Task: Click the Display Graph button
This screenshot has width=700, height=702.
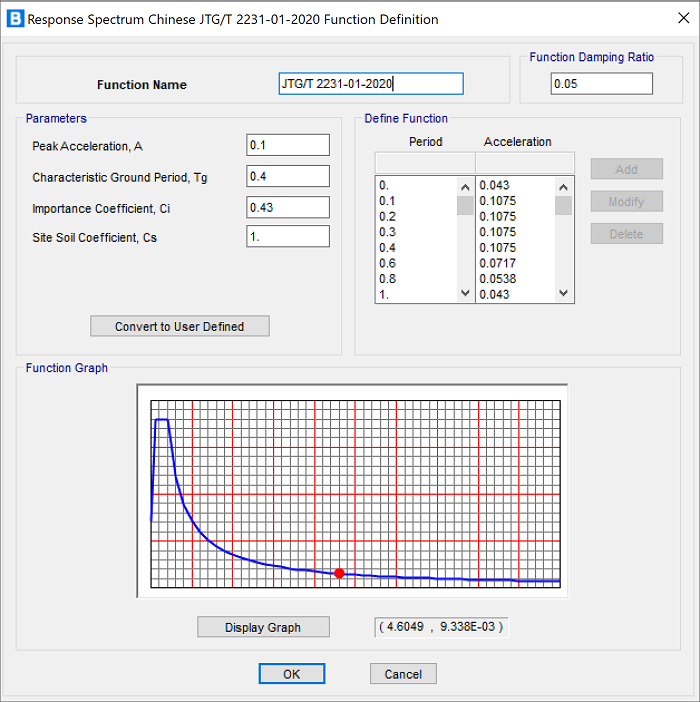Action: pos(263,627)
